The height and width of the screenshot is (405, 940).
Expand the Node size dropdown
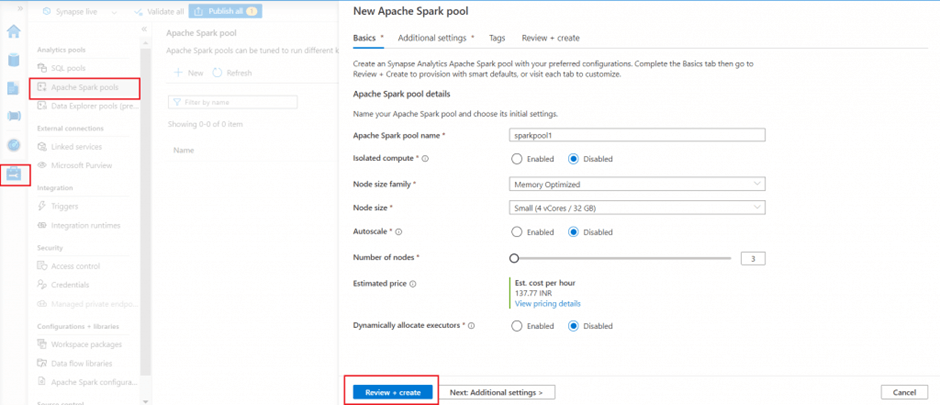pos(637,208)
